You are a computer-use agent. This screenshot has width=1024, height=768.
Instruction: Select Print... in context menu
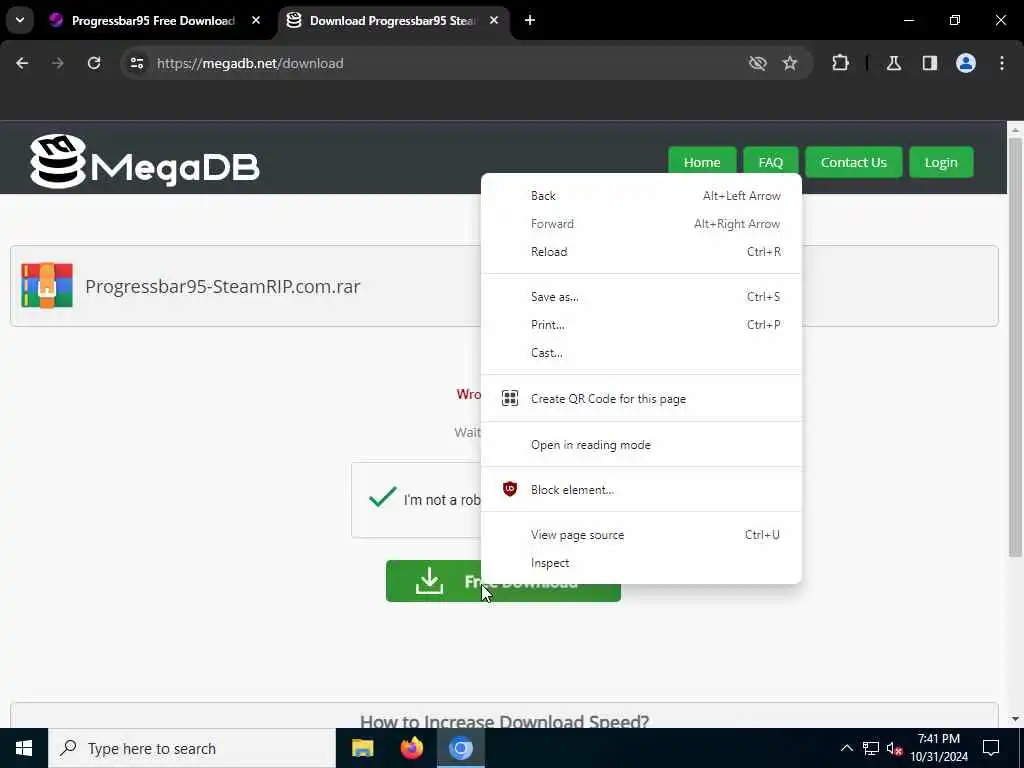pyautogui.click(x=641, y=325)
